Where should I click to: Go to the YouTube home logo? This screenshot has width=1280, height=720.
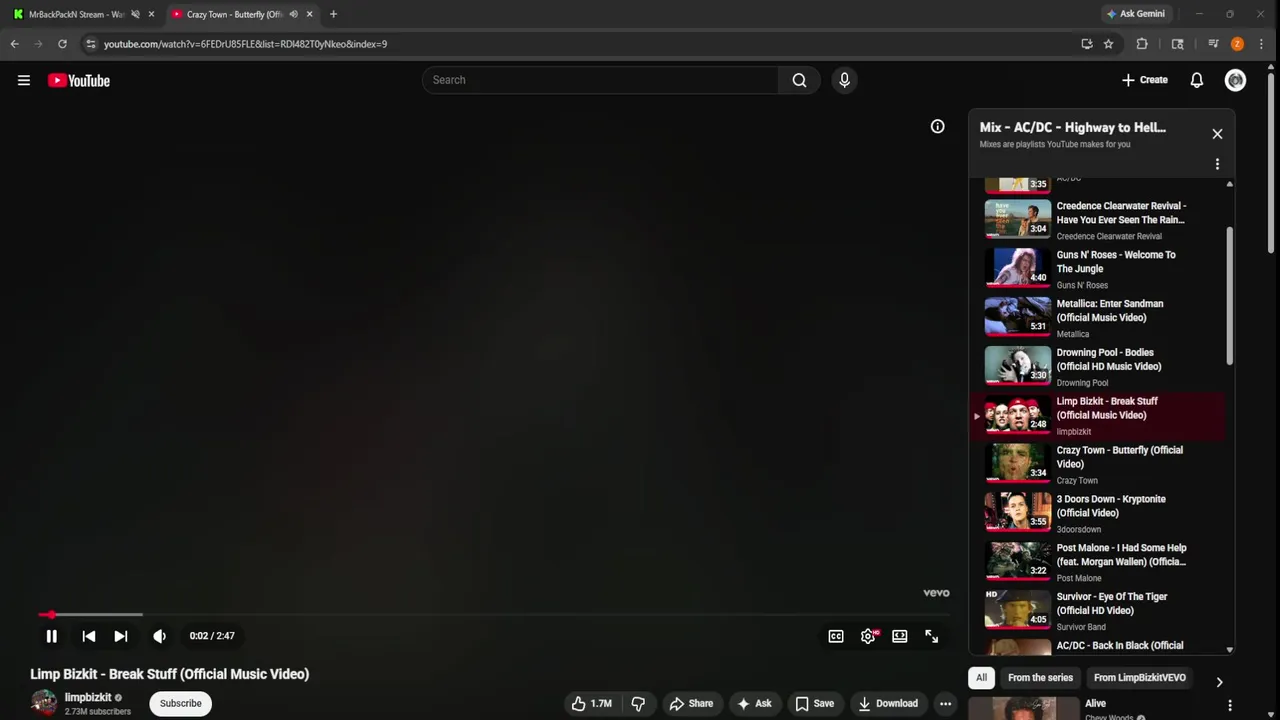pyautogui.click(x=79, y=80)
